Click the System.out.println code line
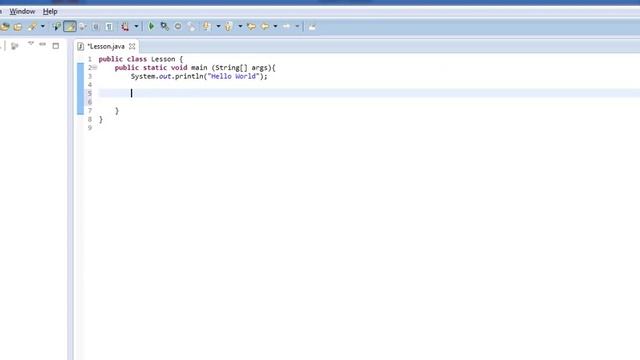 pos(199,76)
